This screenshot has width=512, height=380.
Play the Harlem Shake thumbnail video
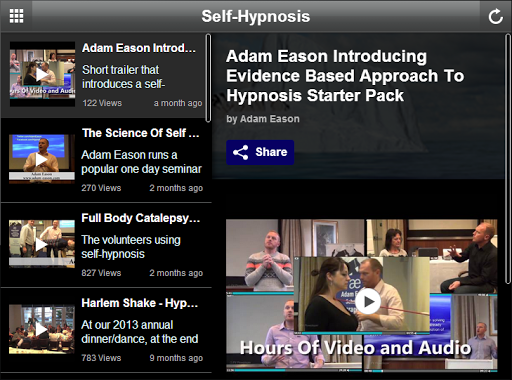click(x=42, y=329)
